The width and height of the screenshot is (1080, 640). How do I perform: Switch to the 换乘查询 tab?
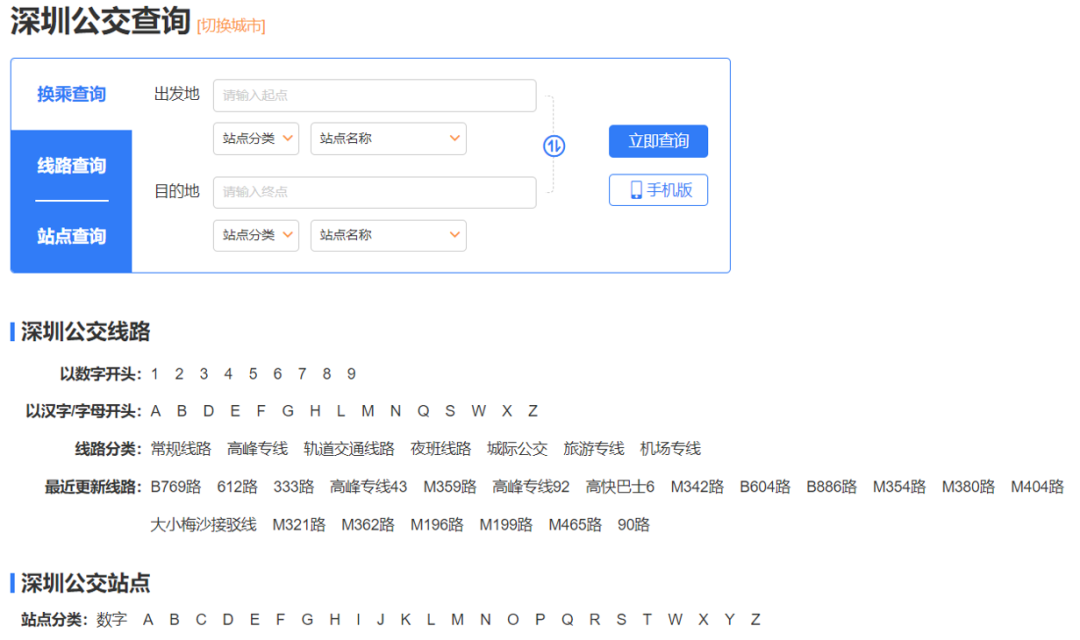click(71, 94)
